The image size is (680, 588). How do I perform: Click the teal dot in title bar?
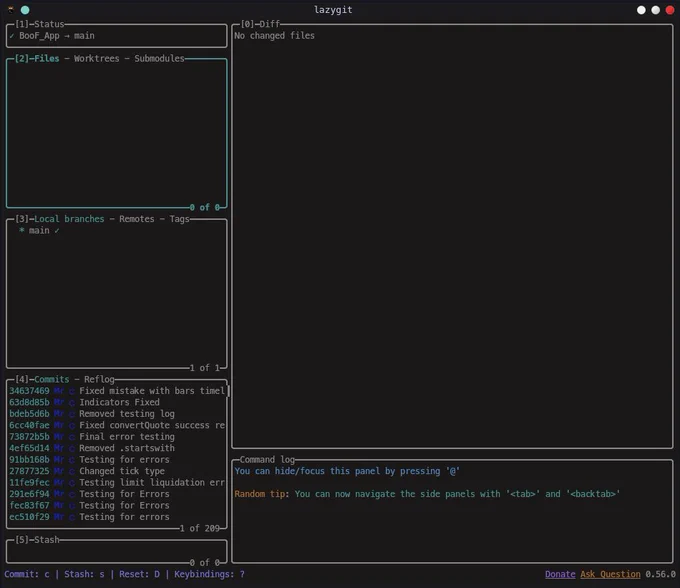[x=25, y=10]
